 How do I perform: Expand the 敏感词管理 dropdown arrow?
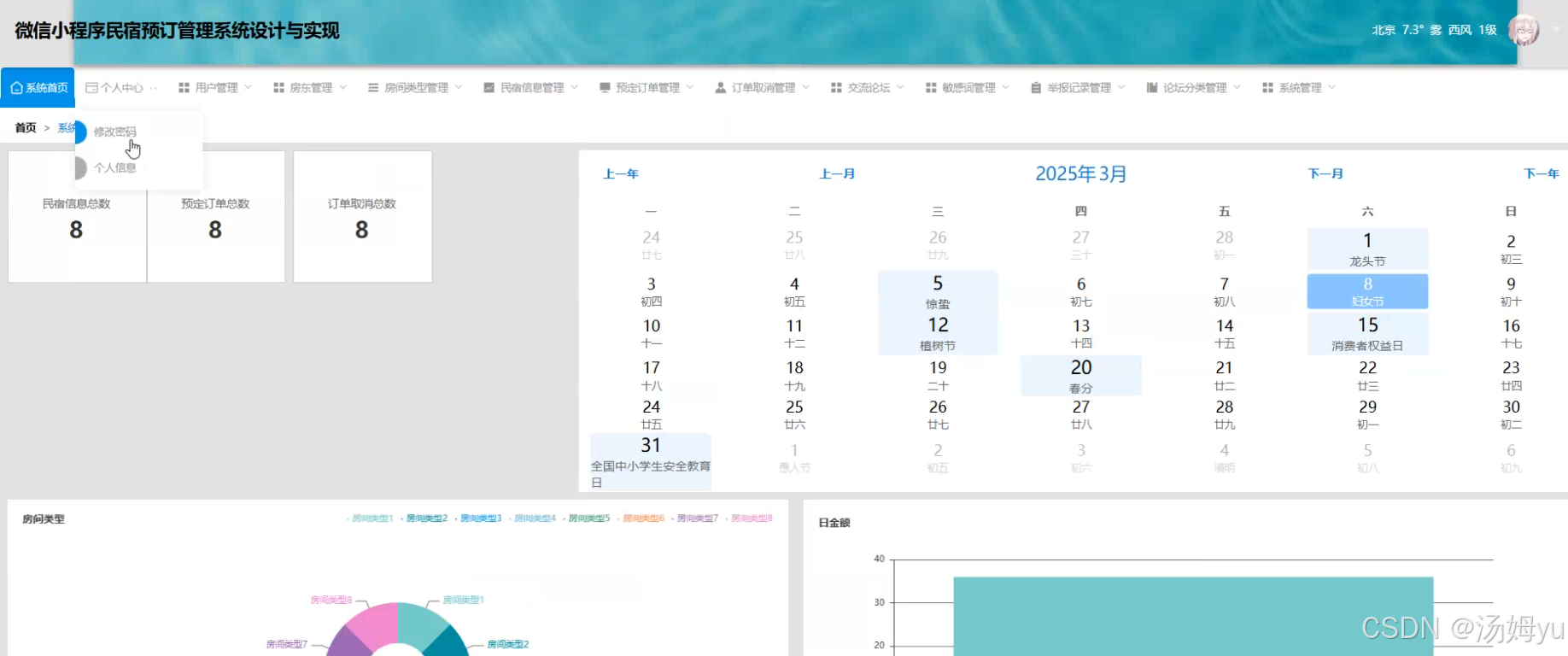point(1006,87)
